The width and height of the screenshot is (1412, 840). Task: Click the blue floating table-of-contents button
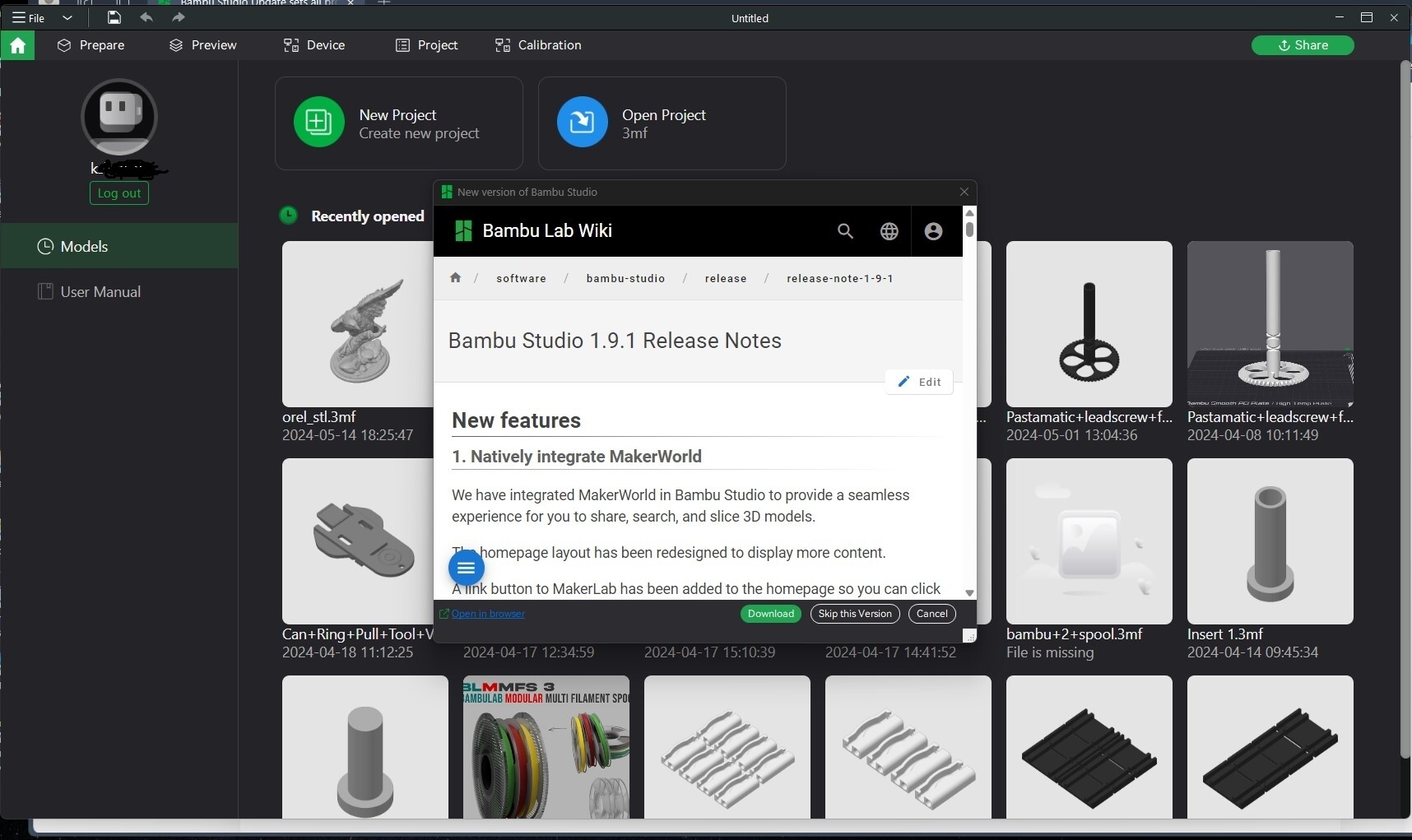tap(467, 568)
